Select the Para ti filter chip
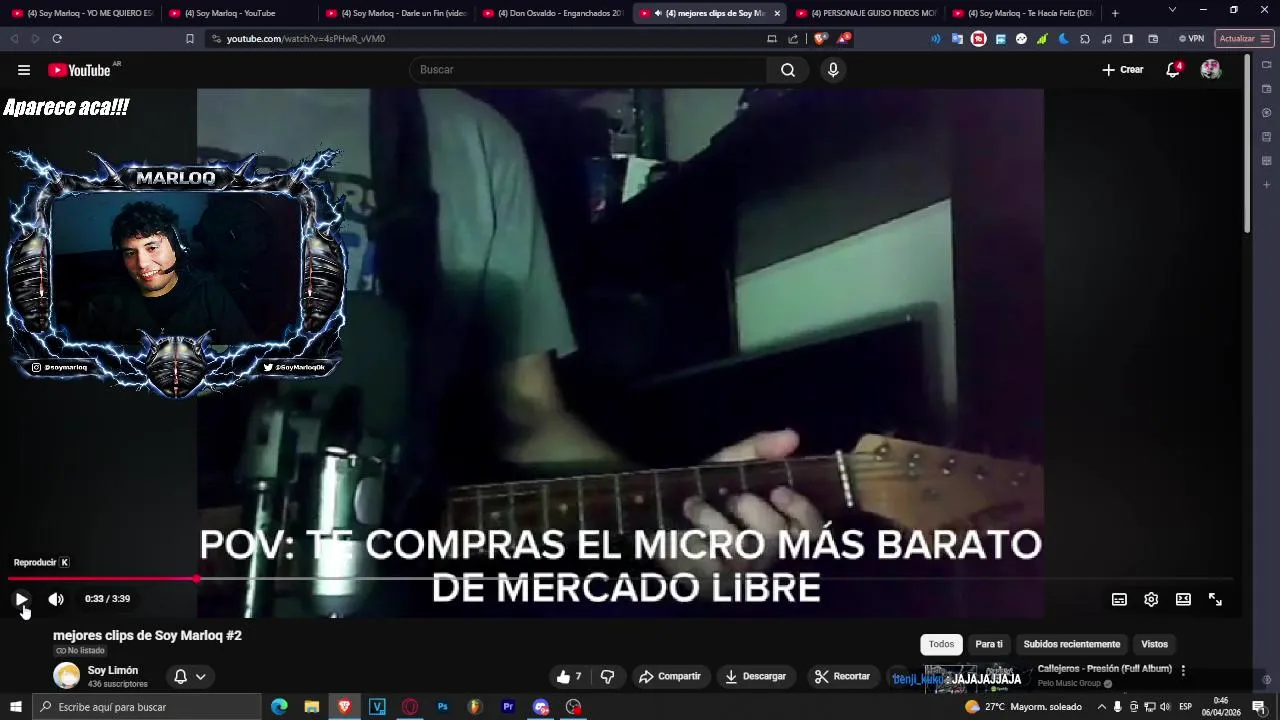 (989, 644)
